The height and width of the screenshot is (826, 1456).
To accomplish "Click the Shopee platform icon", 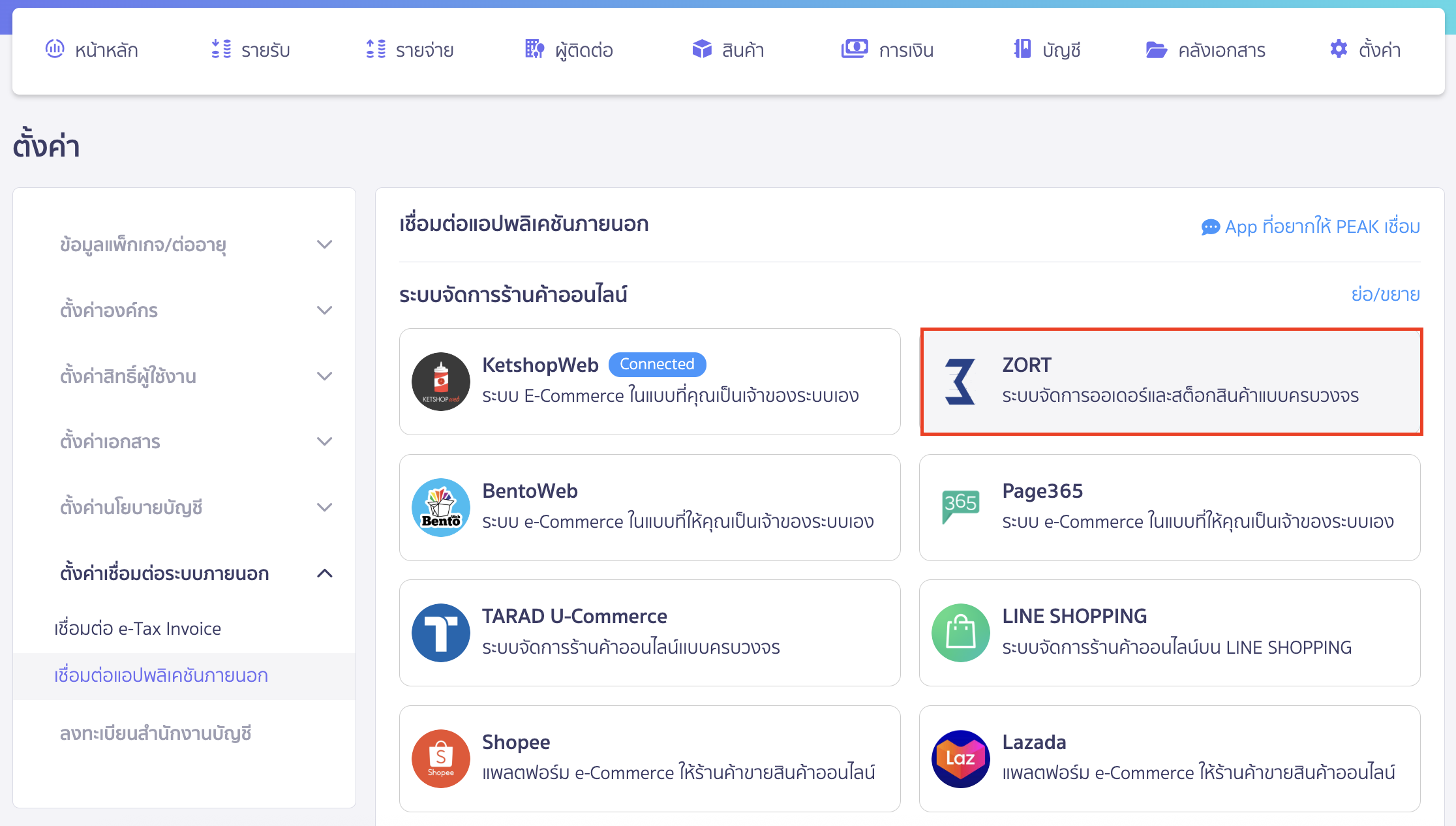I will point(440,759).
